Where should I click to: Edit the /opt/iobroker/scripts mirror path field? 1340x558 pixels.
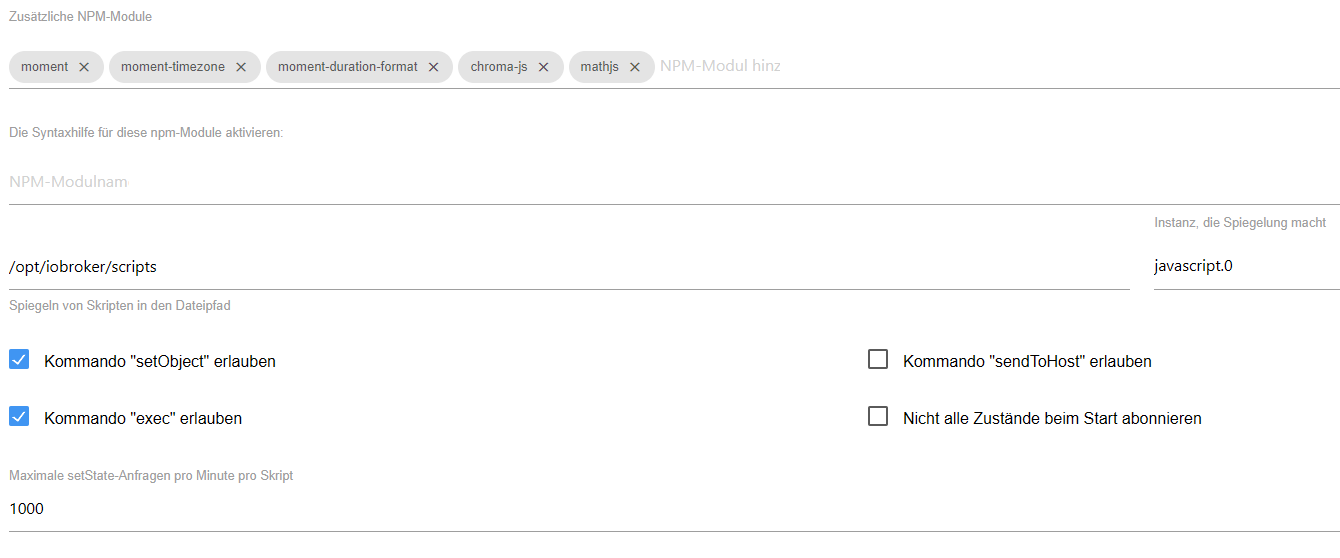569,267
